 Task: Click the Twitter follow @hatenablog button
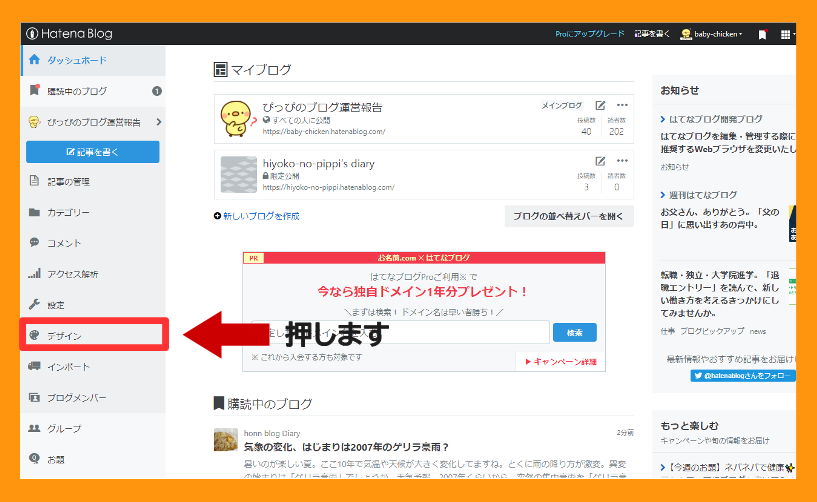click(x=742, y=375)
